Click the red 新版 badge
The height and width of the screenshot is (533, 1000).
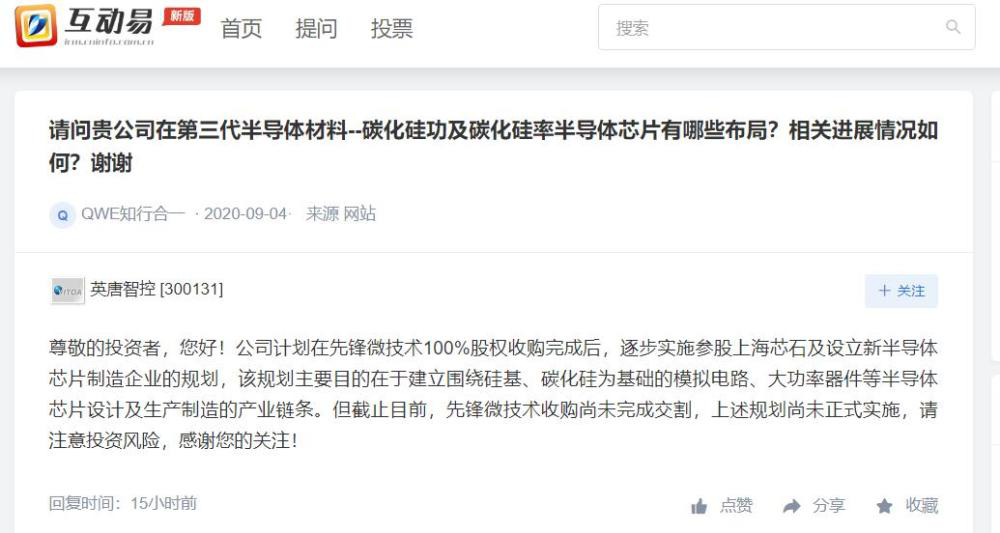[x=182, y=16]
